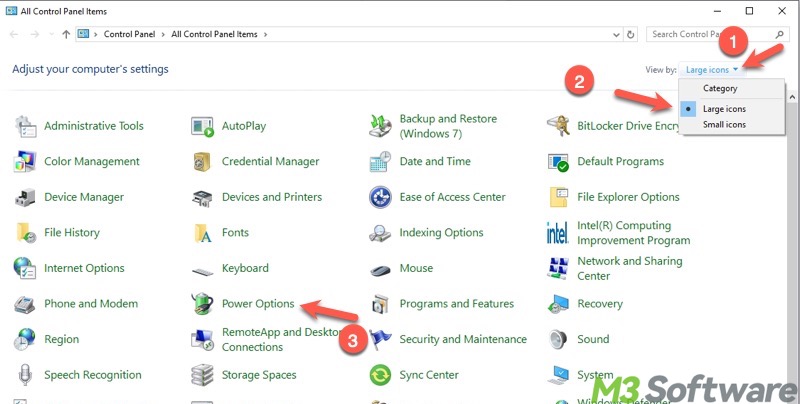Expand the All Control Panel Items breadcrumb arrow
This screenshot has width=800, height=404.
click(x=265, y=34)
